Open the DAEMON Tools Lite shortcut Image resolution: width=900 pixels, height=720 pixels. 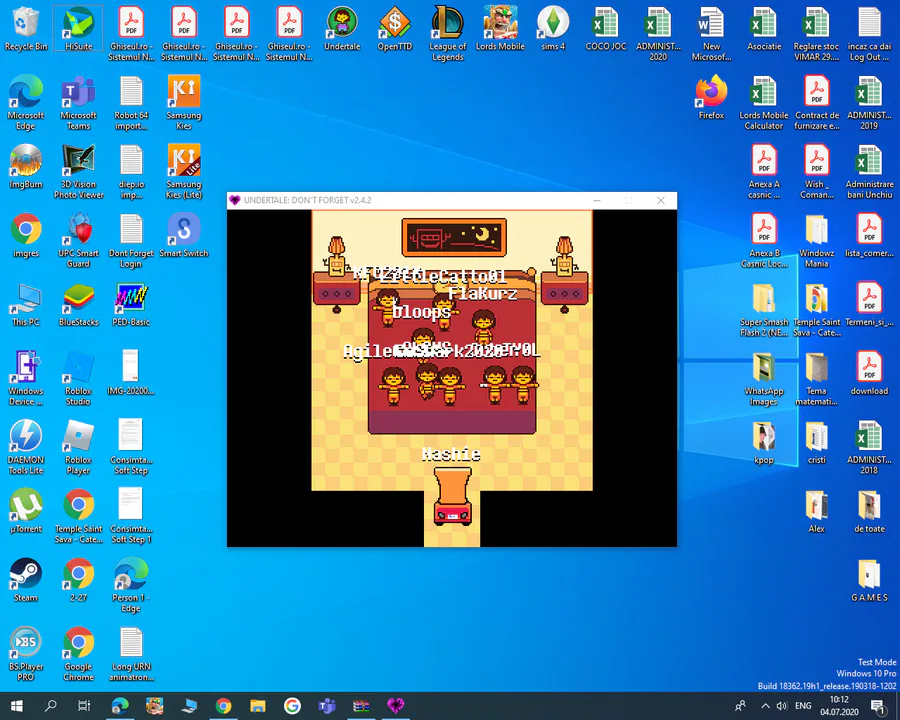click(x=25, y=447)
